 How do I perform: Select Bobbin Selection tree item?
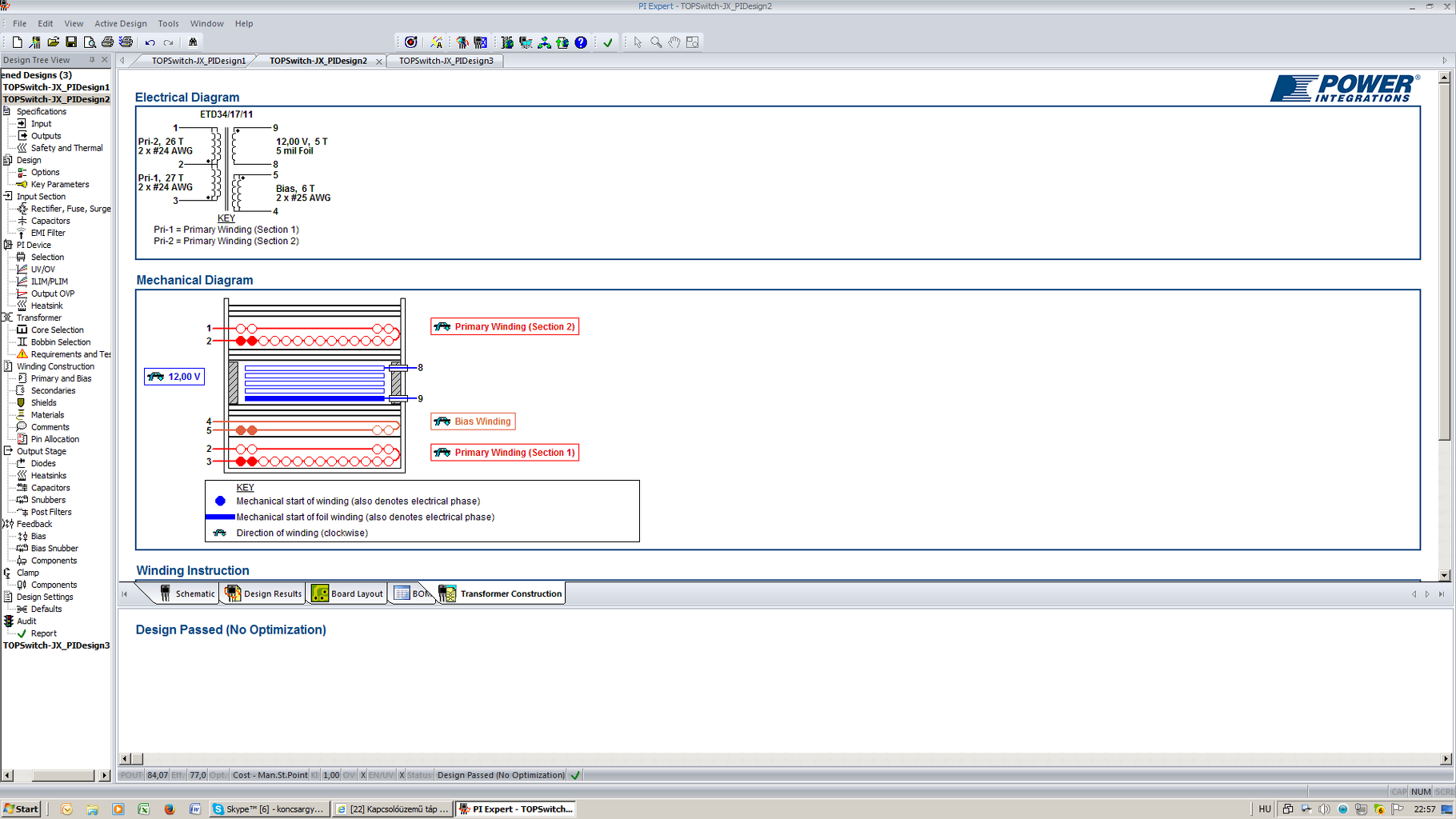coord(60,342)
